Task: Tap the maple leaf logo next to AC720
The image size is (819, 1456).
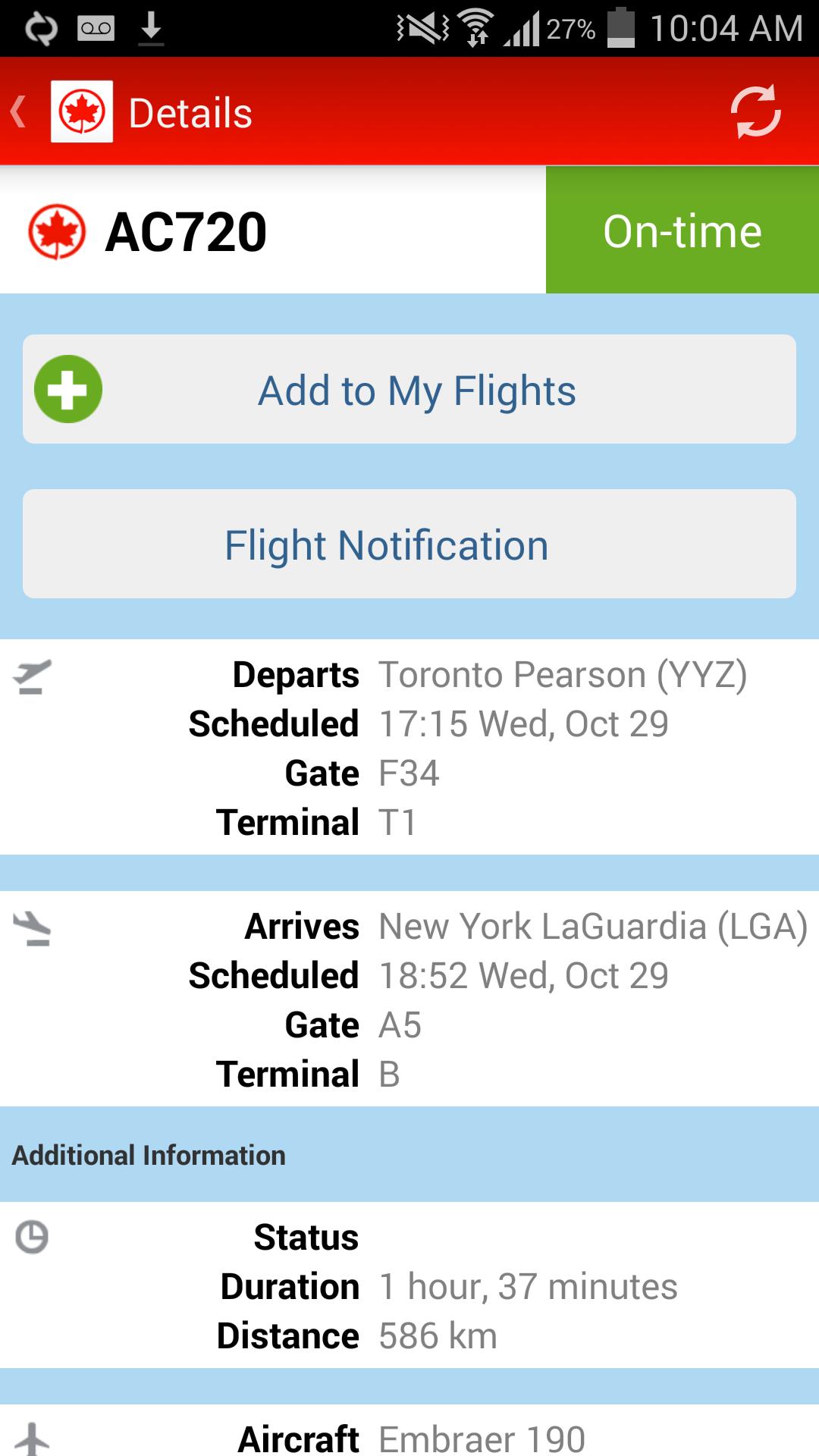Action: (x=57, y=231)
